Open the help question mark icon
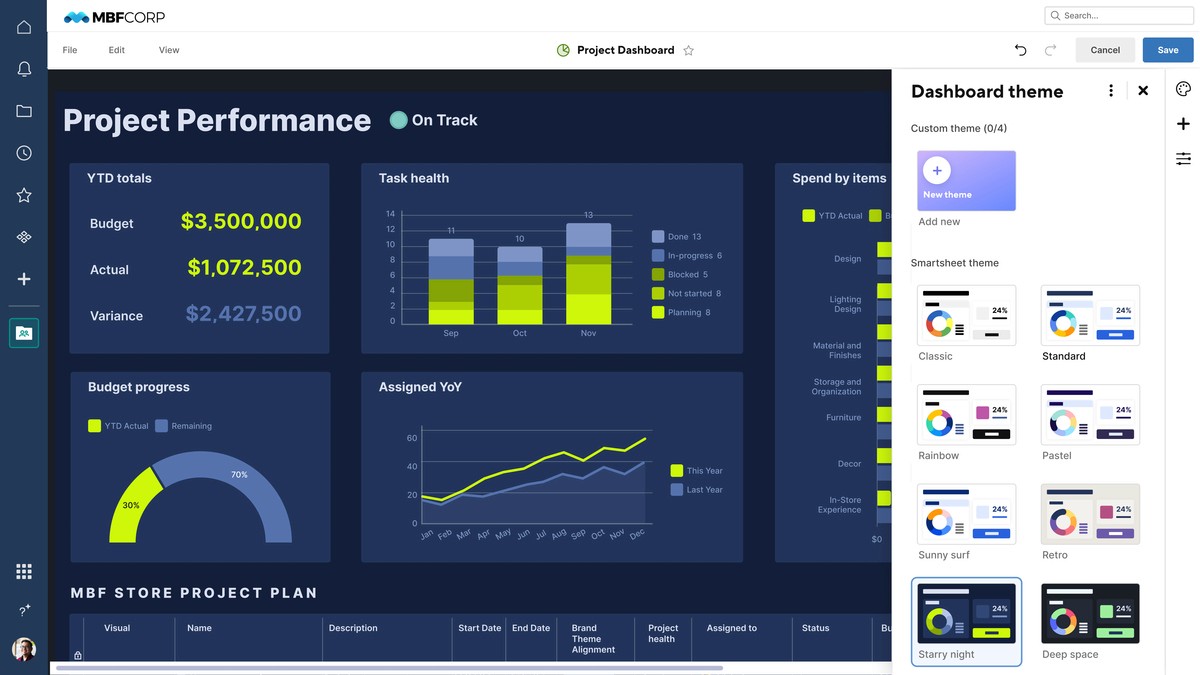This screenshot has height=675, width=1200. click(x=24, y=610)
